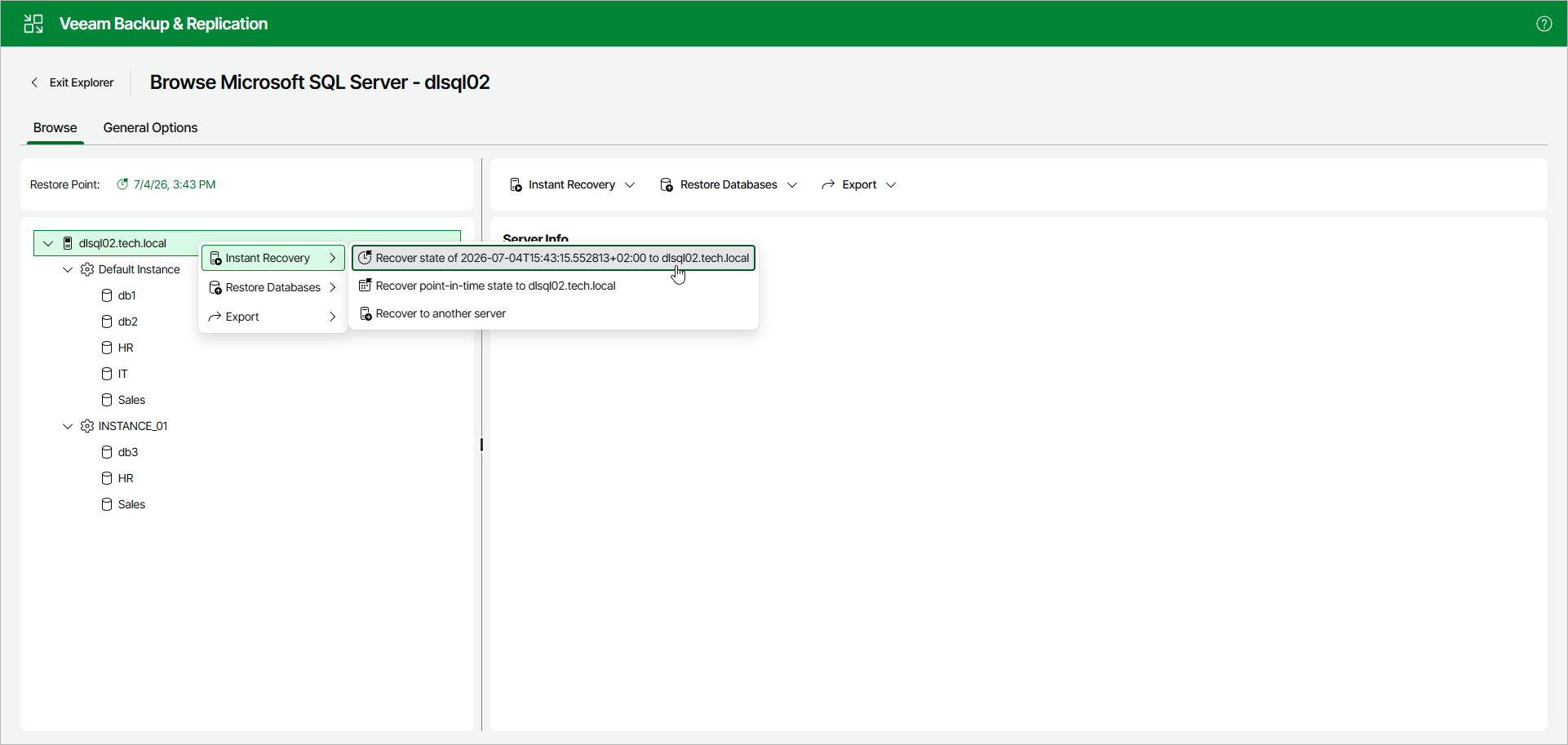This screenshot has height=745, width=1568.
Task: Collapse the INSTANCE_01 node
Action: click(68, 426)
